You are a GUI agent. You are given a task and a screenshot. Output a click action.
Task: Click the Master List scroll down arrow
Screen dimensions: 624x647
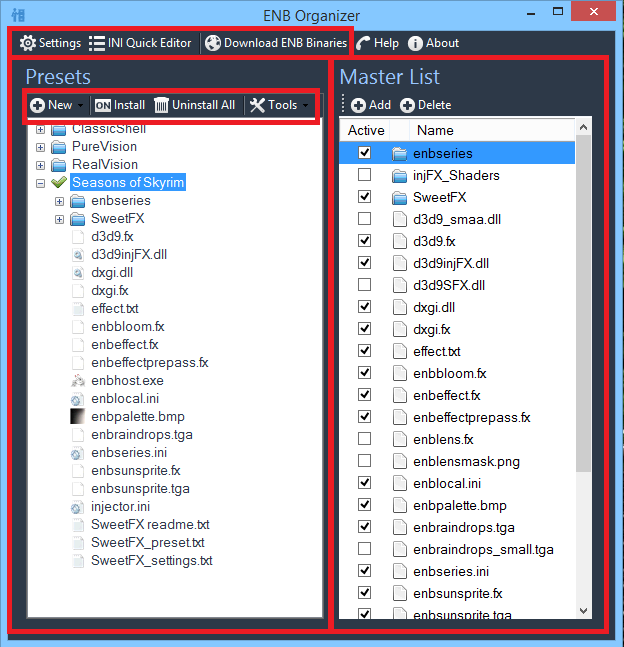(x=584, y=611)
